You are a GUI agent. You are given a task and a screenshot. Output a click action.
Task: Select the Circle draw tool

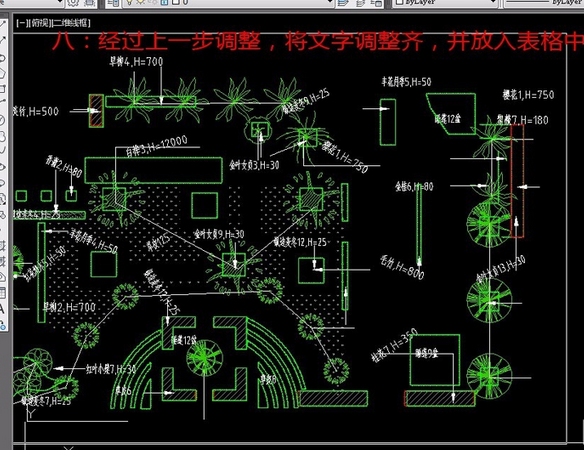(2, 120)
